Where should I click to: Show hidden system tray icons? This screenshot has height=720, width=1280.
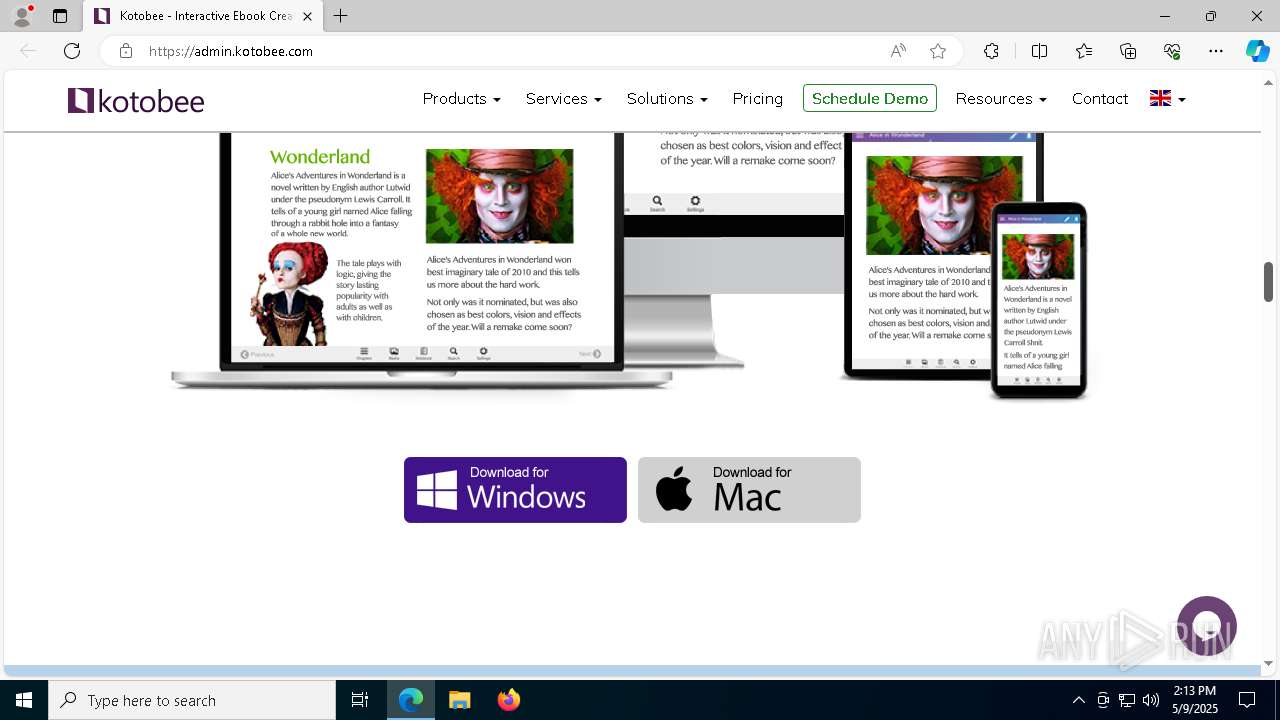pos(1078,700)
